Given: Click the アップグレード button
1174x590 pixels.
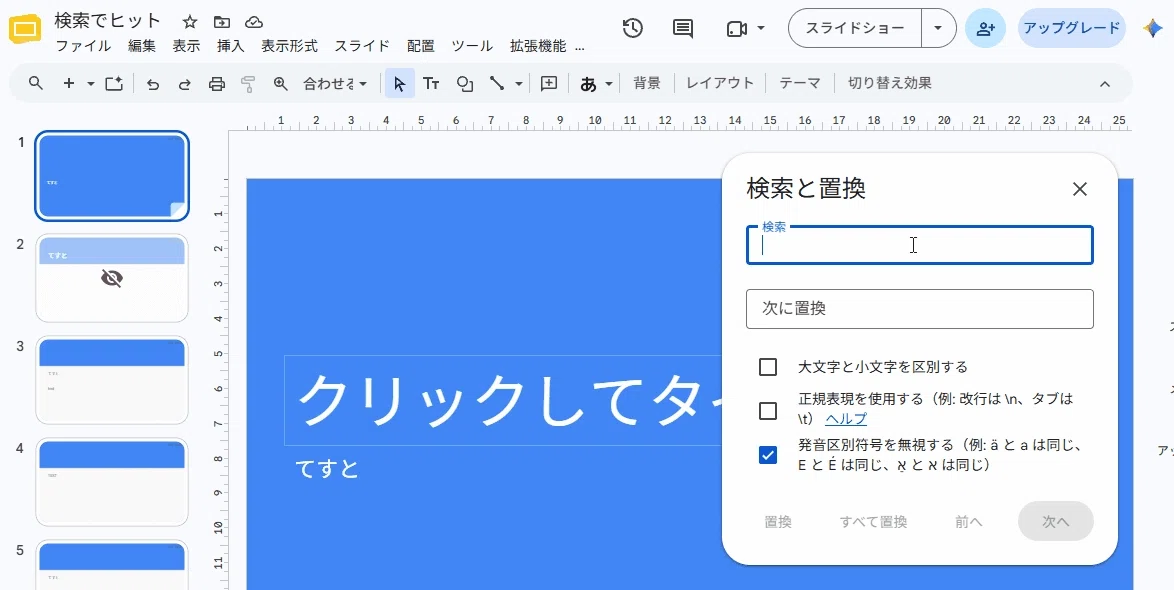Looking at the screenshot, I should [x=1071, y=28].
